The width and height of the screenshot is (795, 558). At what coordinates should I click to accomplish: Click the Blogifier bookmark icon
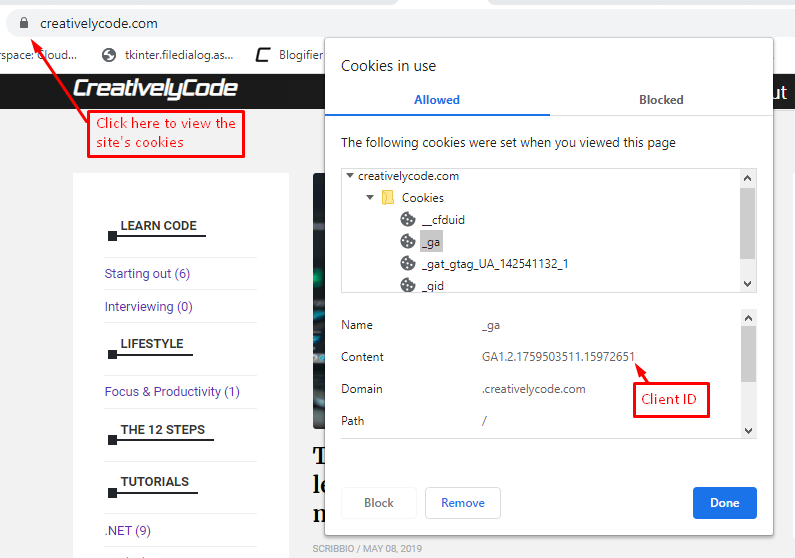coord(263,55)
